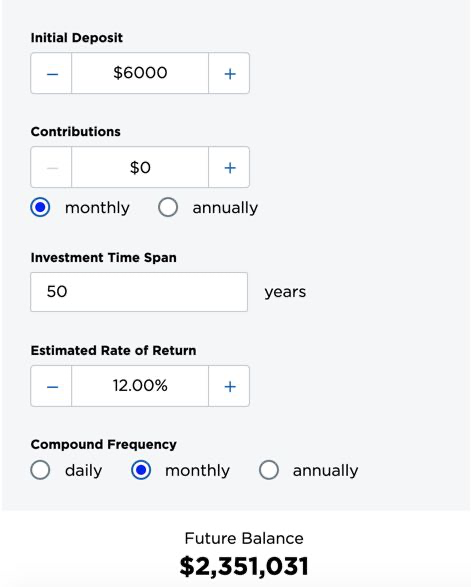Choose monthly compound frequency

[141, 470]
